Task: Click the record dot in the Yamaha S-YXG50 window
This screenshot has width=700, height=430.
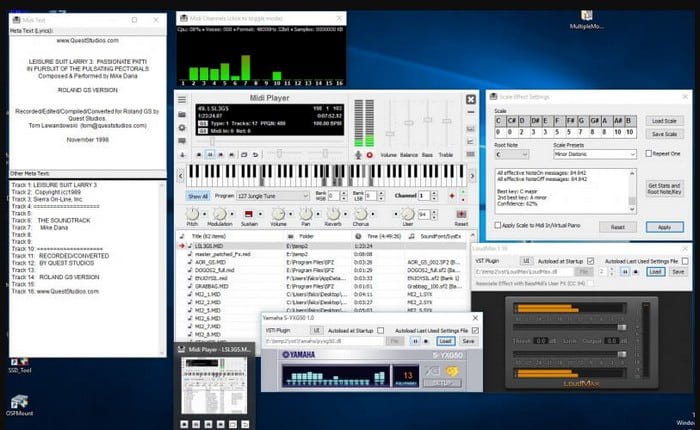Action: [426, 341]
